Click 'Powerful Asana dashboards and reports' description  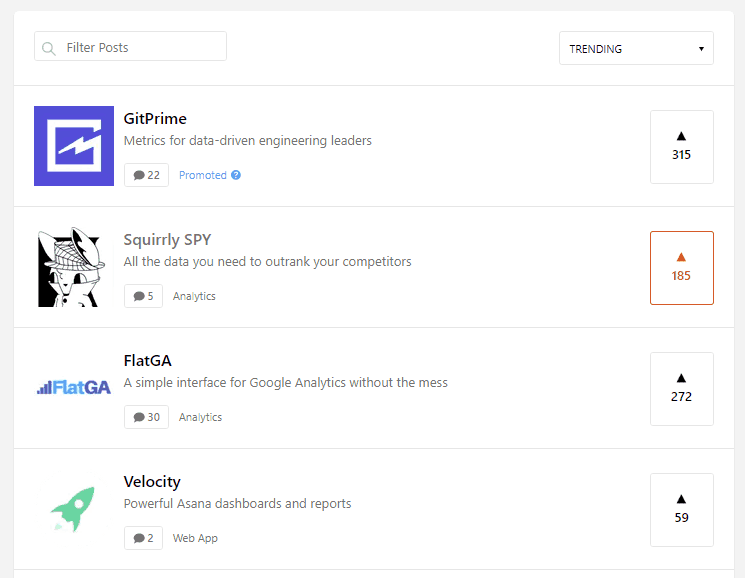pyautogui.click(x=238, y=504)
